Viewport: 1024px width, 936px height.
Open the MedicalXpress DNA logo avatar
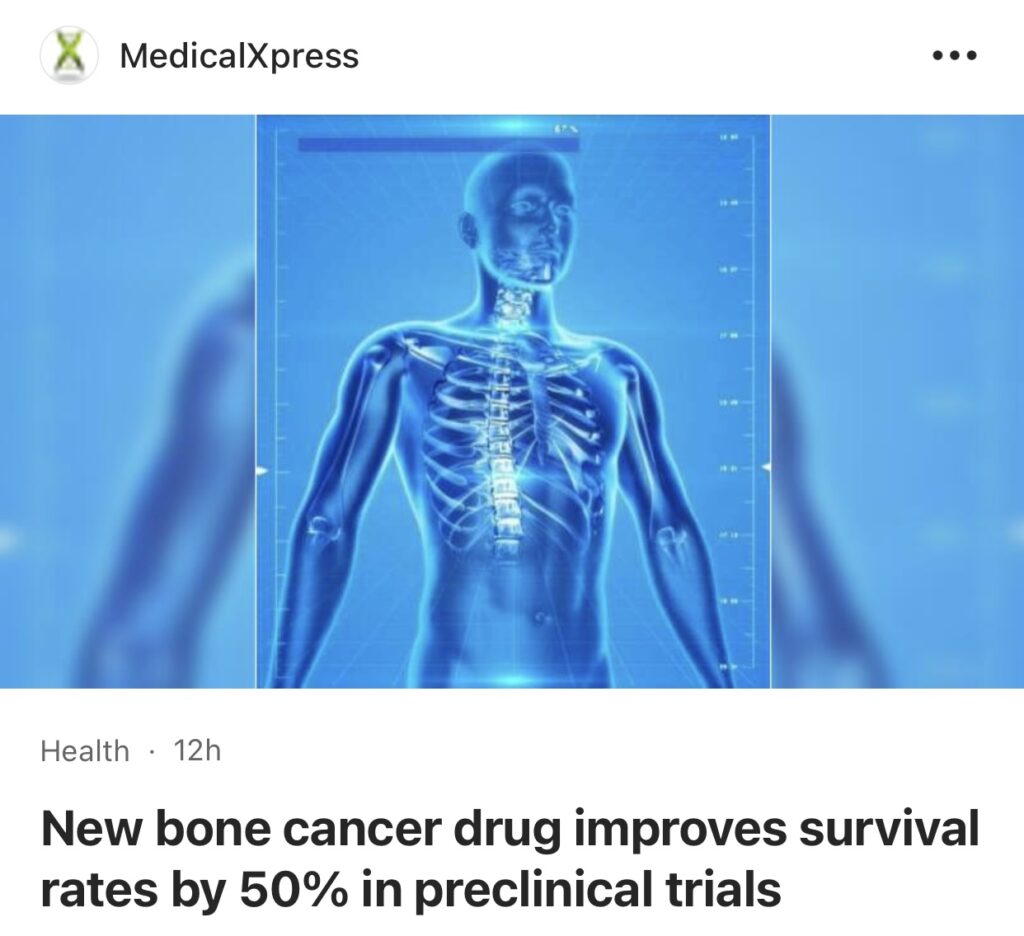(x=69, y=55)
